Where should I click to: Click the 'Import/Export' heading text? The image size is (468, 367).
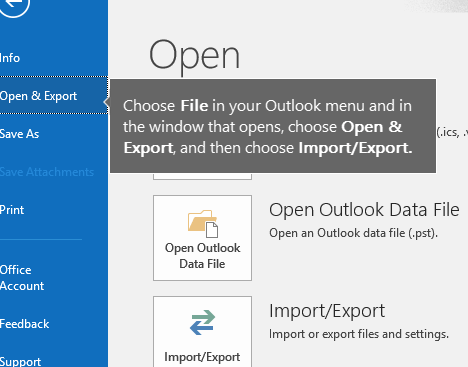coord(327,311)
